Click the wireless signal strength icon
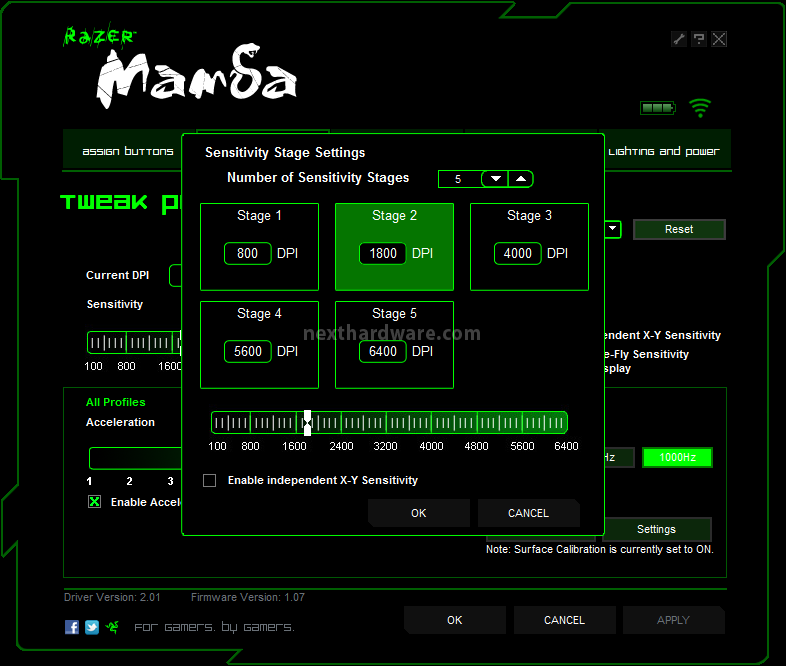Image resolution: width=786 pixels, height=666 pixels. point(700,108)
